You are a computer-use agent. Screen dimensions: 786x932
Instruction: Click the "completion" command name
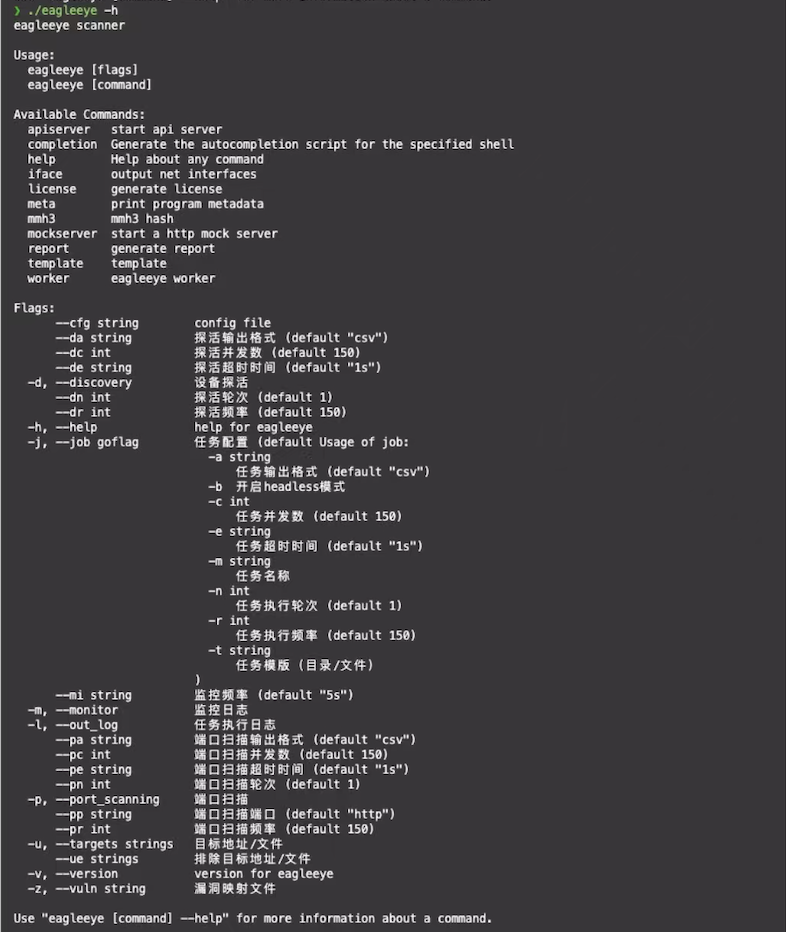62,145
